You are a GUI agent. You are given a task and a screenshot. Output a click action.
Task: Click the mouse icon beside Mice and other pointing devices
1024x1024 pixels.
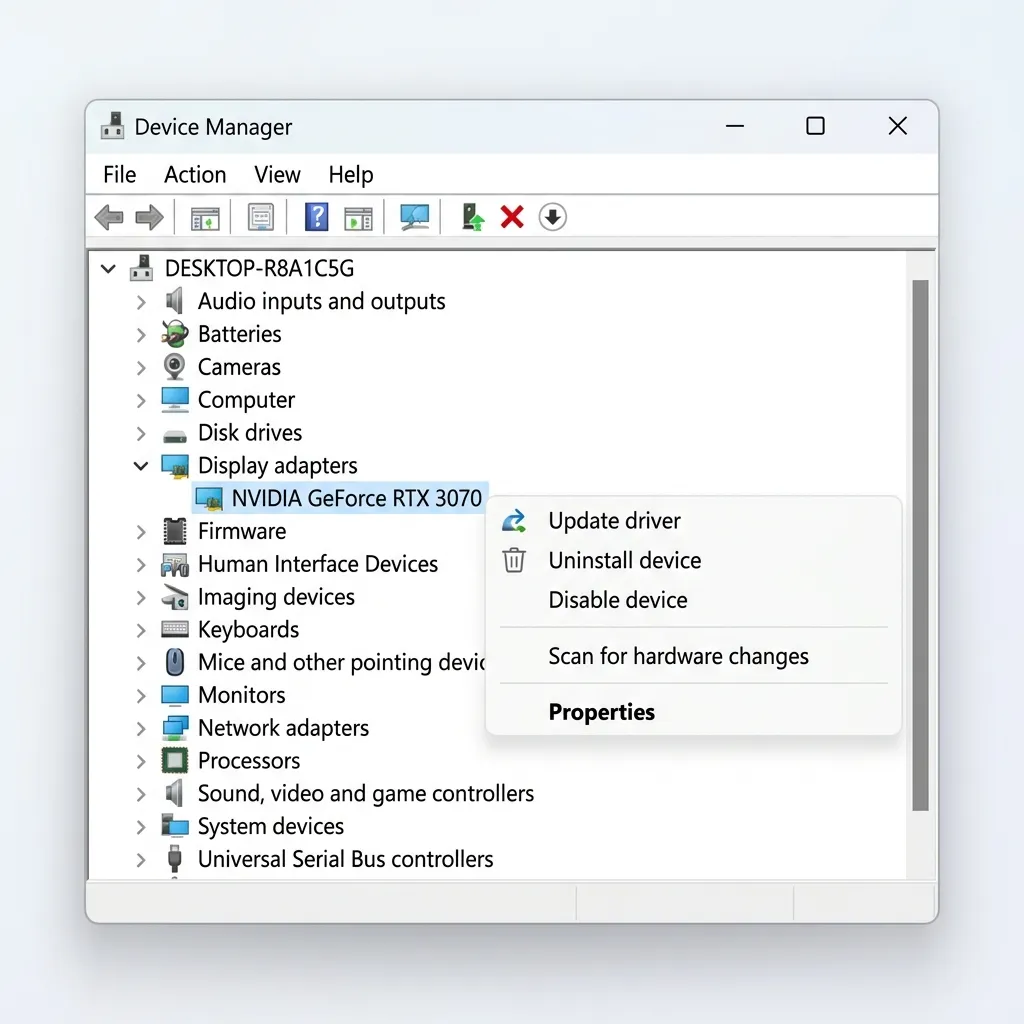click(174, 662)
